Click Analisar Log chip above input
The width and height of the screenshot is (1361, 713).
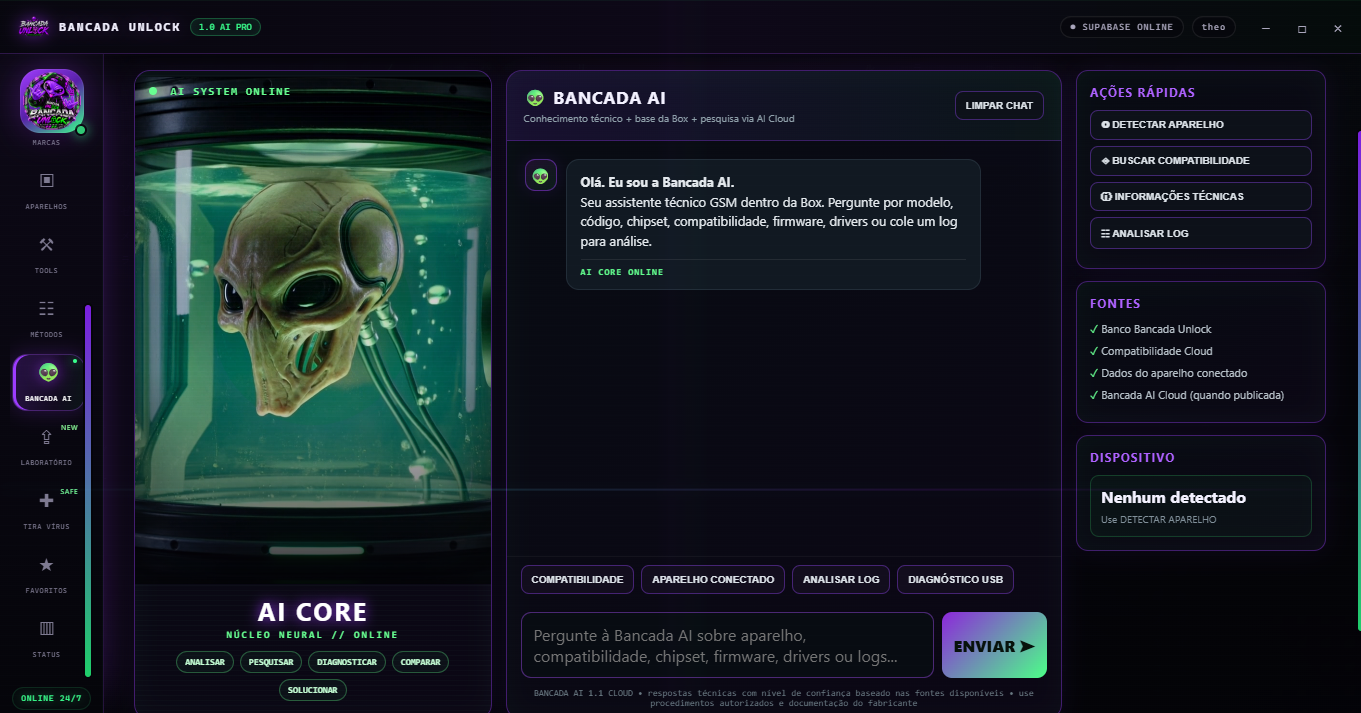841,579
